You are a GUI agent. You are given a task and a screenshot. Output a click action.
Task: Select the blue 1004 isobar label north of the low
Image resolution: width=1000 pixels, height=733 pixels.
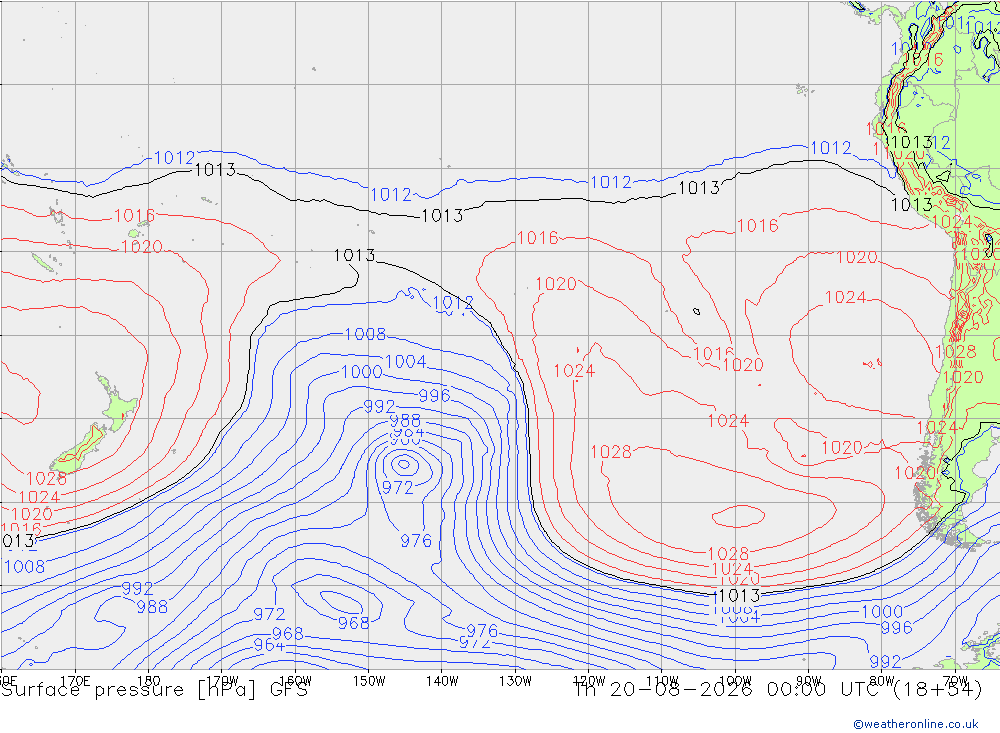coord(406,362)
